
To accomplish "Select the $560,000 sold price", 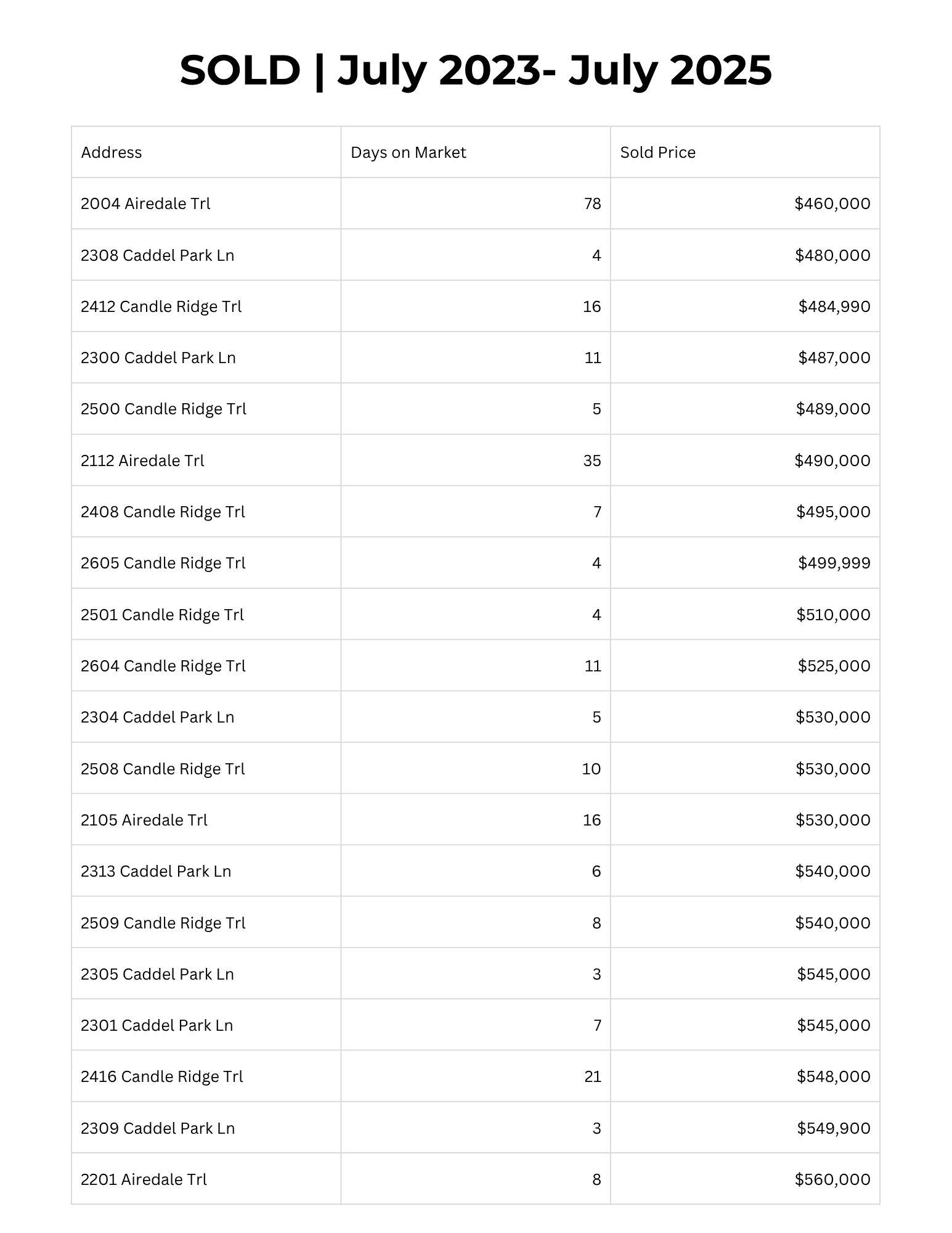I will (x=832, y=1179).
